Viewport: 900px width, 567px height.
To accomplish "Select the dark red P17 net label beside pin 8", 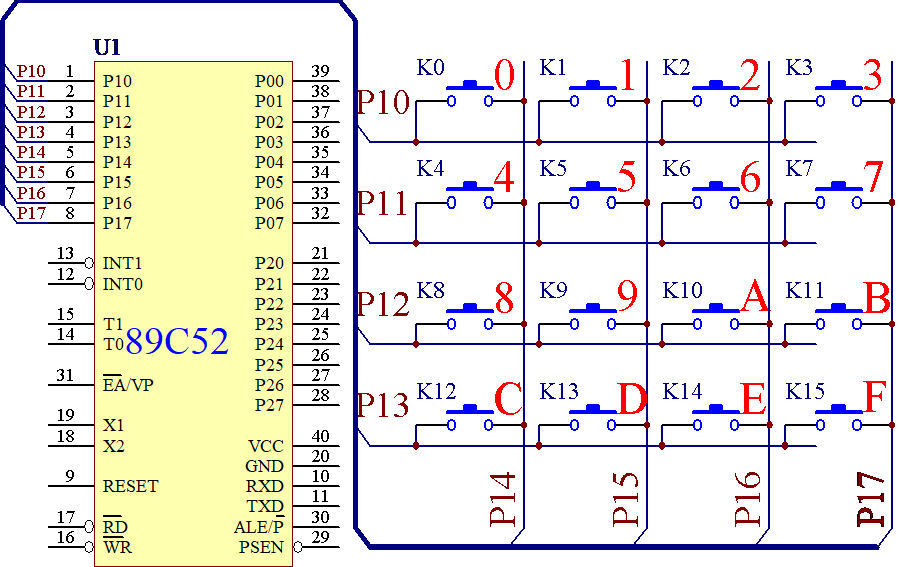I will (x=31, y=213).
